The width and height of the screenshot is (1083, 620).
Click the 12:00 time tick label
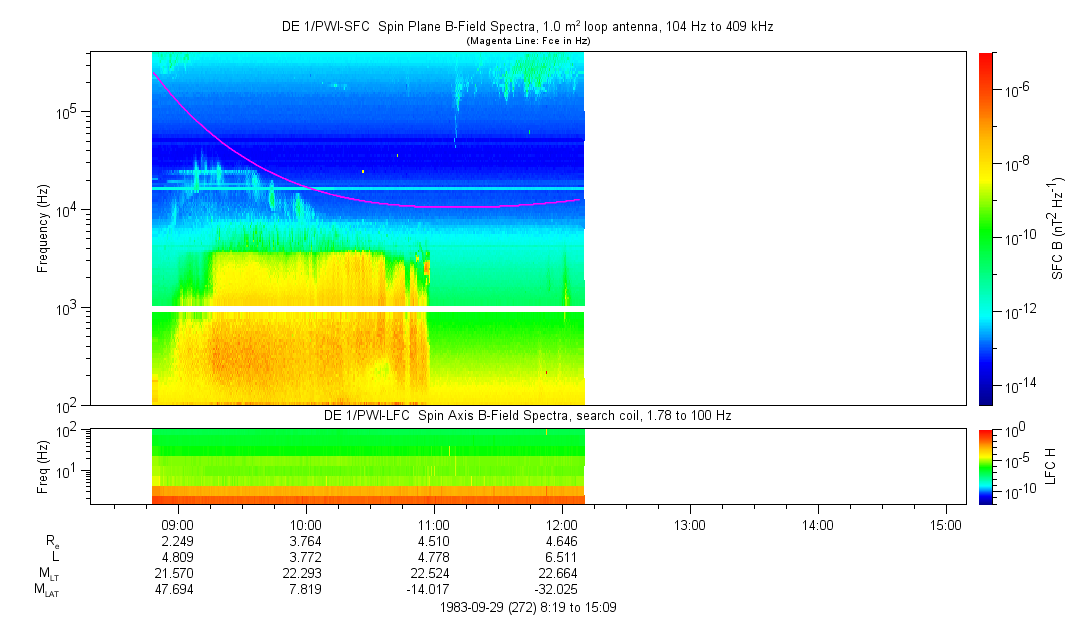pos(562,524)
